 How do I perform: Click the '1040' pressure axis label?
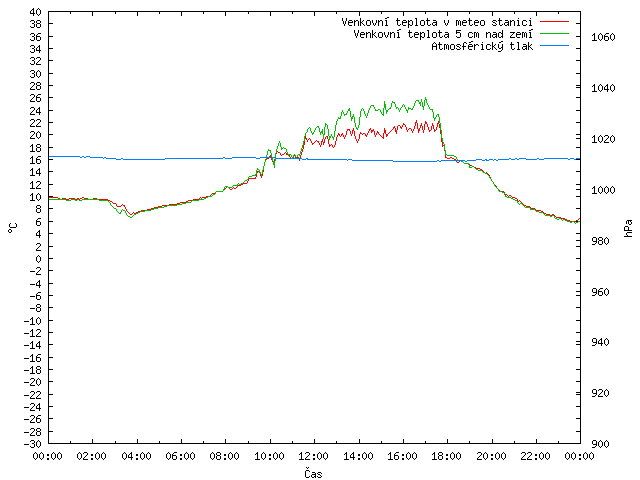[603, 88]
